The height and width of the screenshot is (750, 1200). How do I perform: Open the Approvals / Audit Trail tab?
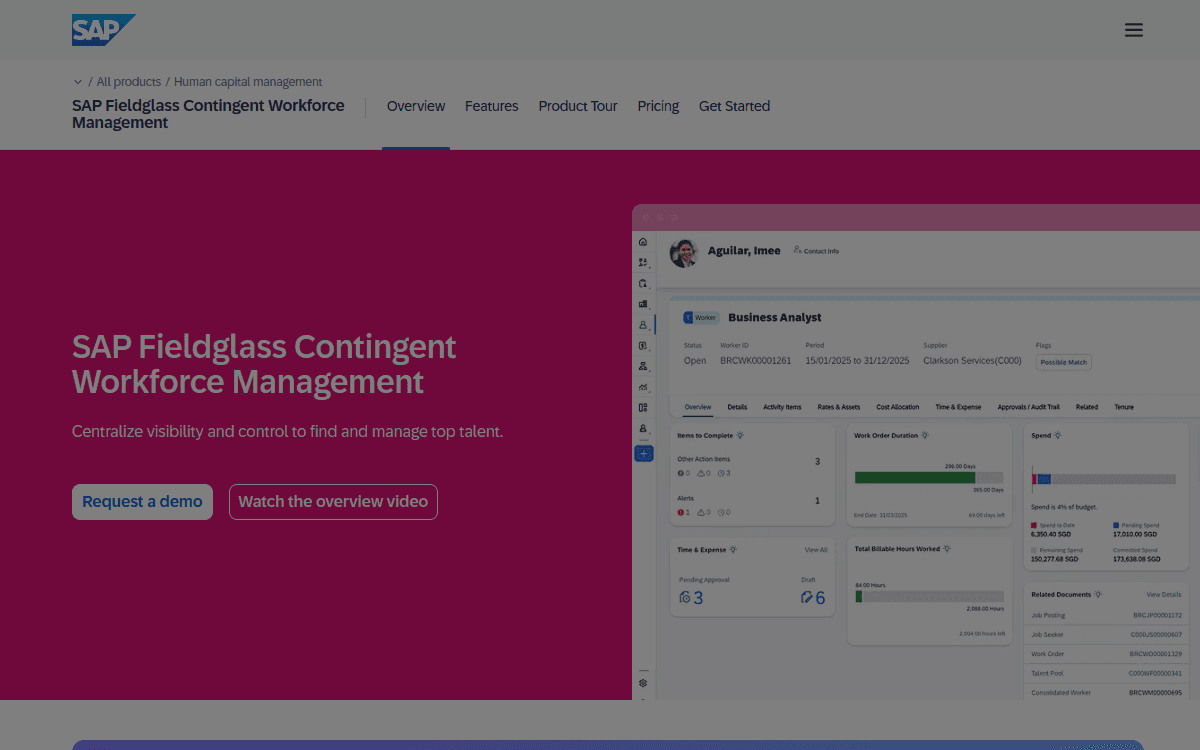tap(1029, 407)
